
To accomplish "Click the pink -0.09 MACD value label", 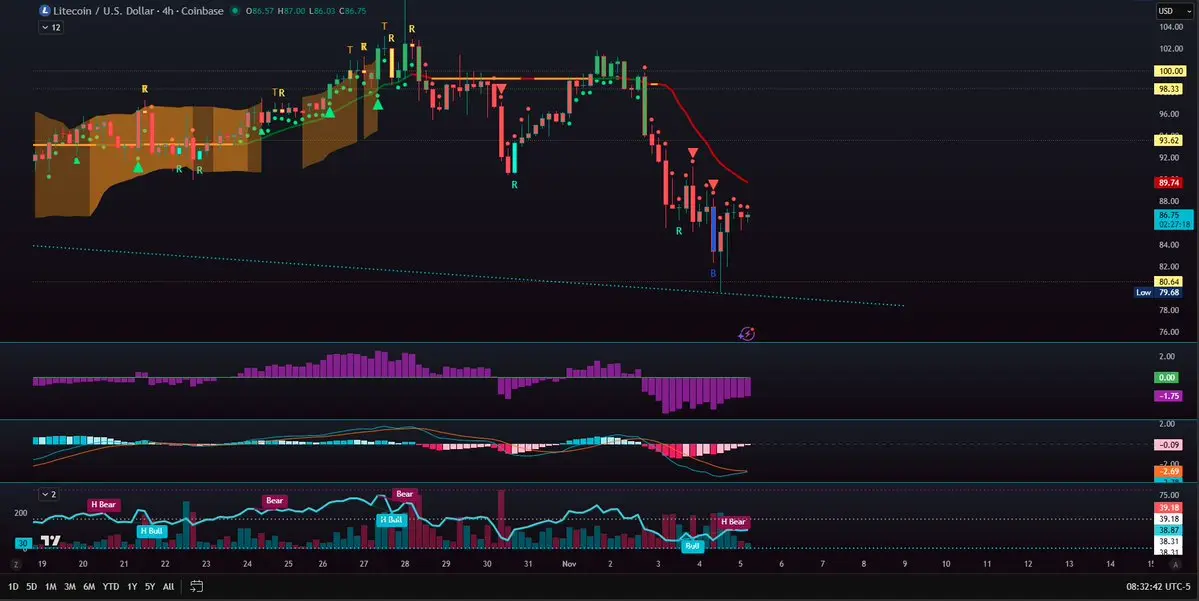I will pyautogui.click(x=1170, y=444).
